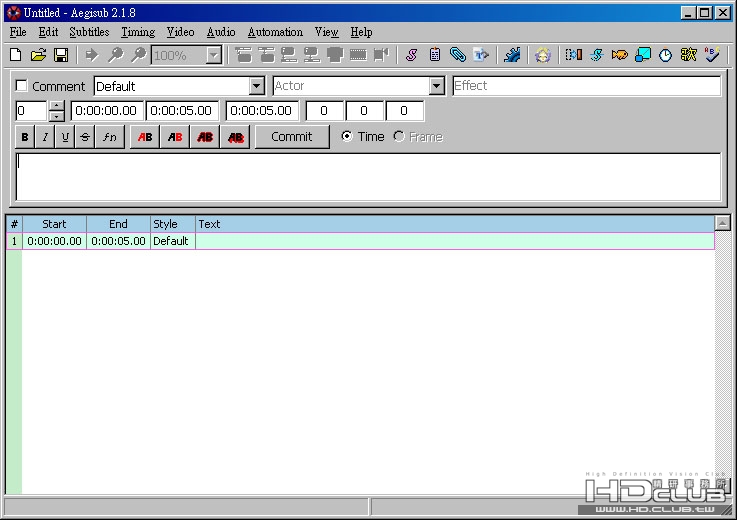This screenshot has height=520, width=737.
Task: Open the Automation menu
Action: pos(275,32)
